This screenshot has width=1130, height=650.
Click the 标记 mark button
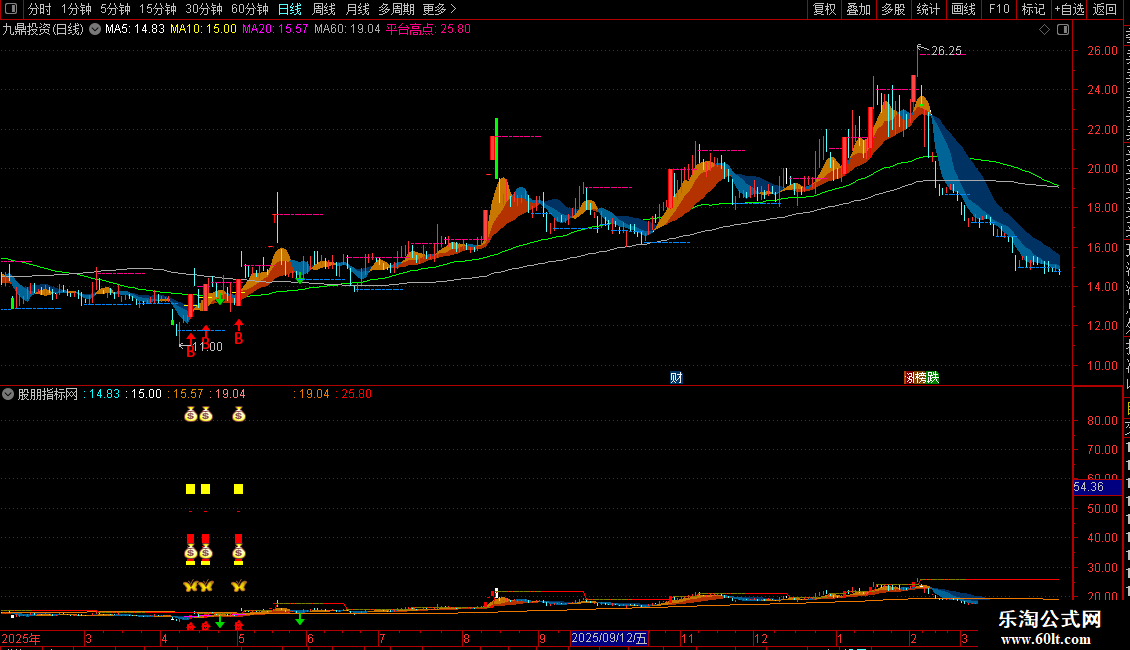(1033, 9)
